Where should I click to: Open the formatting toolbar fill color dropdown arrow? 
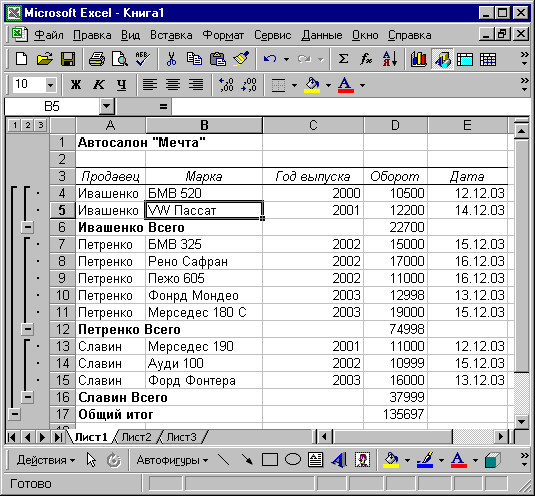tap(328, 85)
